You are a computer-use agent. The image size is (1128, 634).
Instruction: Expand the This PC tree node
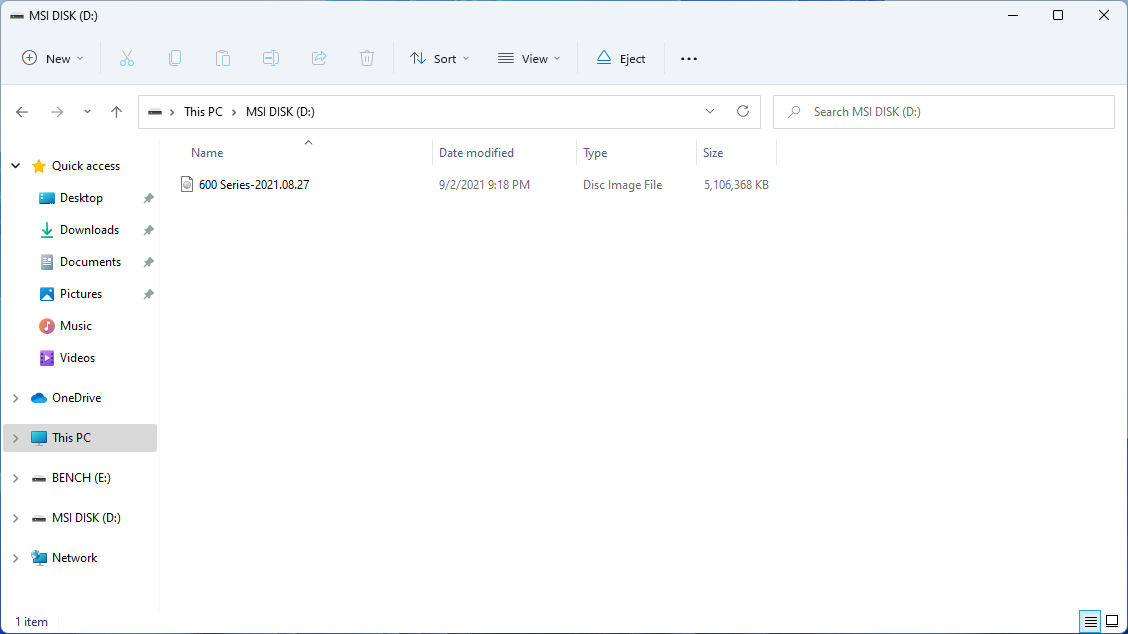[x=16, y=438]
